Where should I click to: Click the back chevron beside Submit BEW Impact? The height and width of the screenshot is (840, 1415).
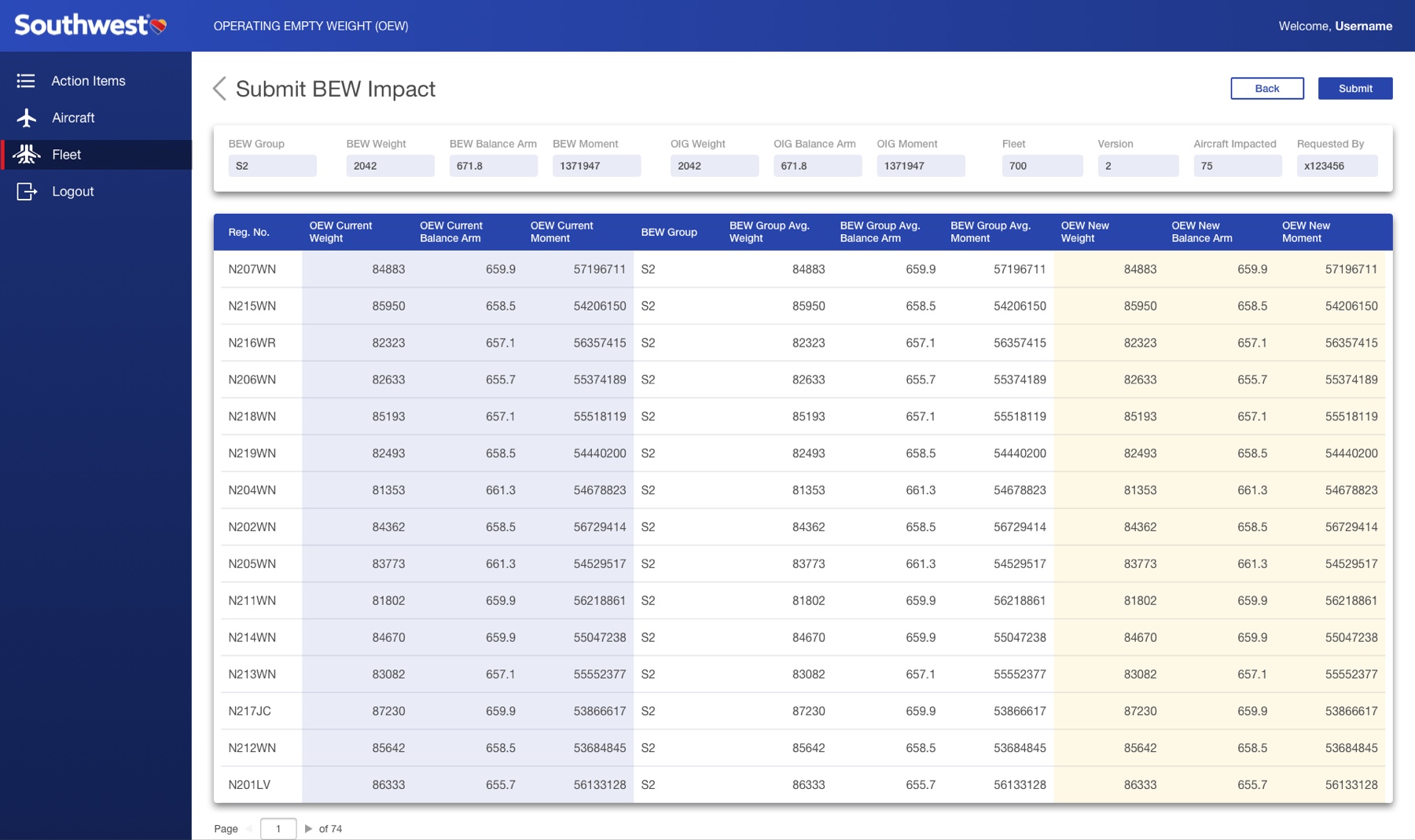(x=219, y=89)
